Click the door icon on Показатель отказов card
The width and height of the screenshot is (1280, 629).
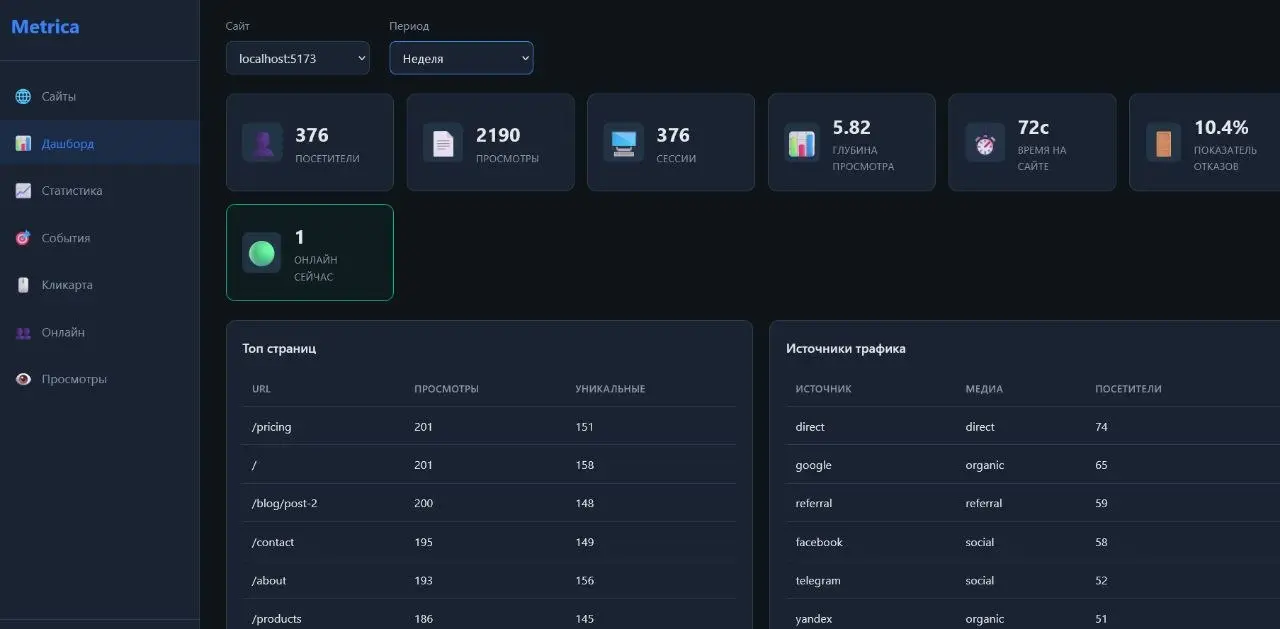tap(1164, 143)
